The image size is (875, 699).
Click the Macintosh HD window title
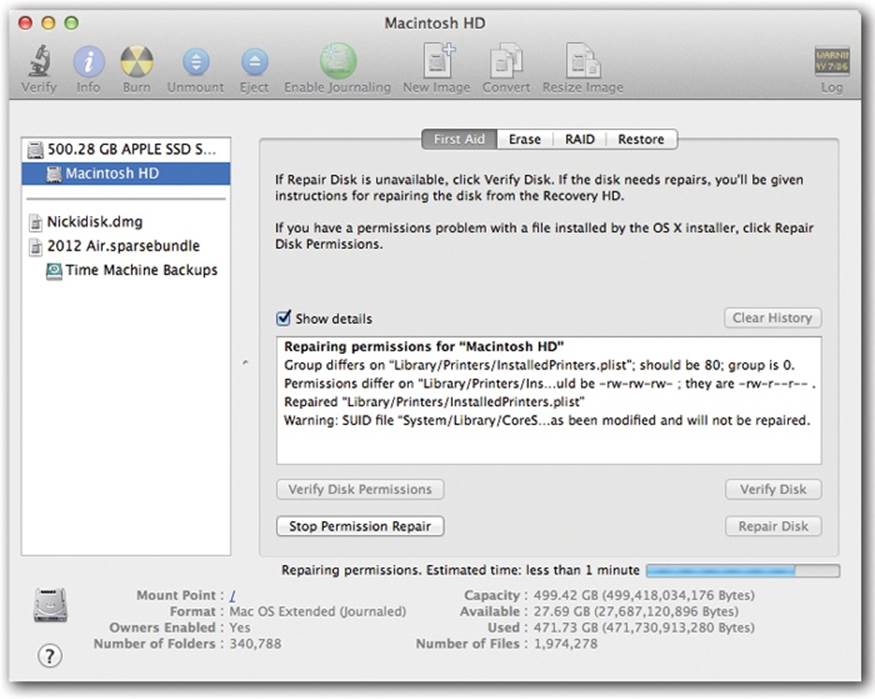point(435,23)
